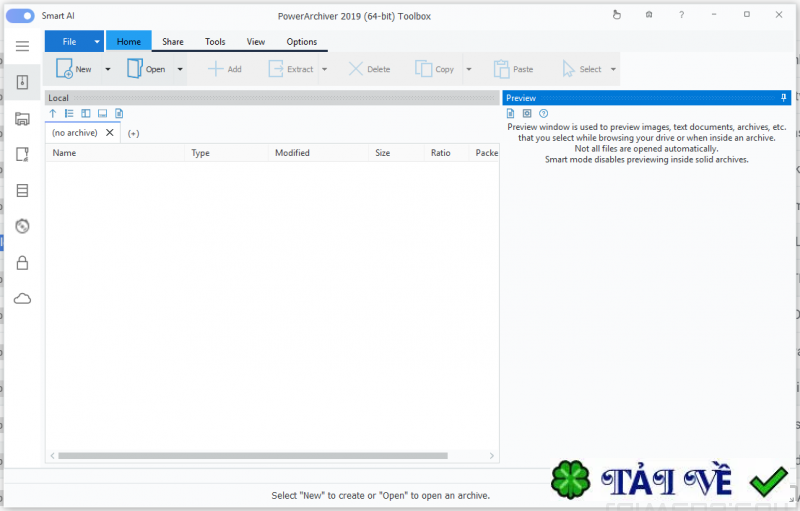Image resolution: width=800 pixels, height=511 pixels.
Task: Open the Options tab
Action: (x=302, y=42)
